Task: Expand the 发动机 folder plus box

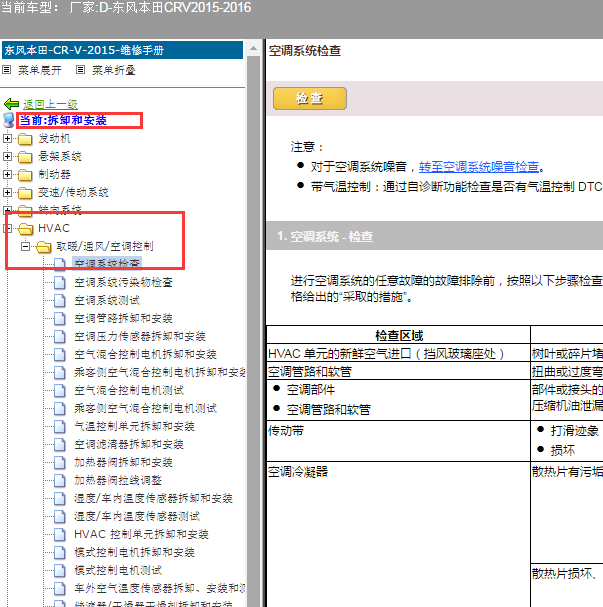Action: pos(7,138)
